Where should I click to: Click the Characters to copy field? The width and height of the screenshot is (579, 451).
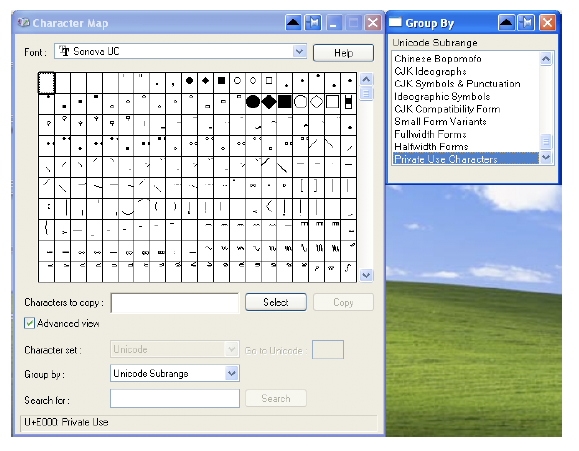click(175, 303)
